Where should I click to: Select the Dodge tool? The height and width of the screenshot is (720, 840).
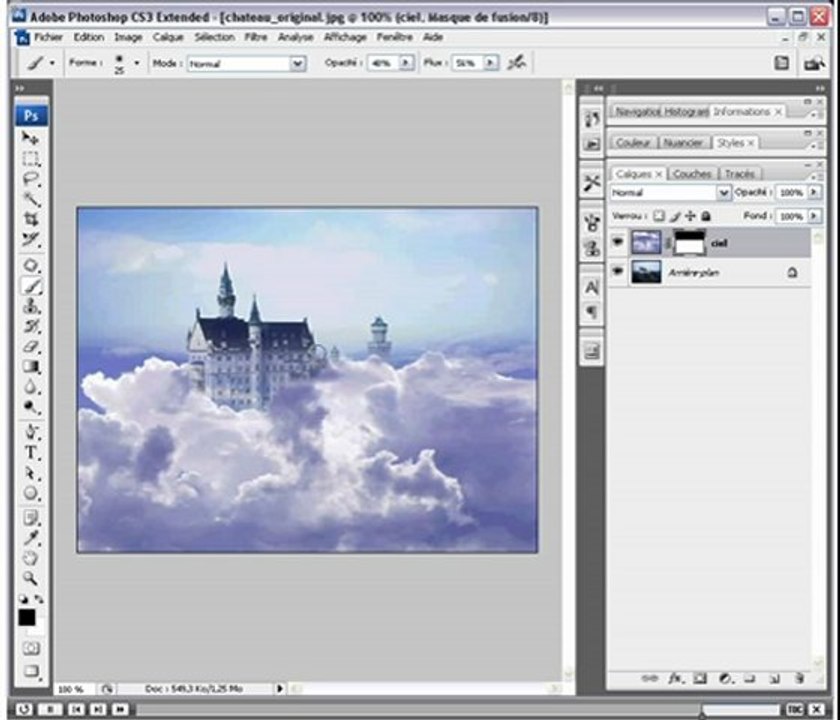pos(31,407)
